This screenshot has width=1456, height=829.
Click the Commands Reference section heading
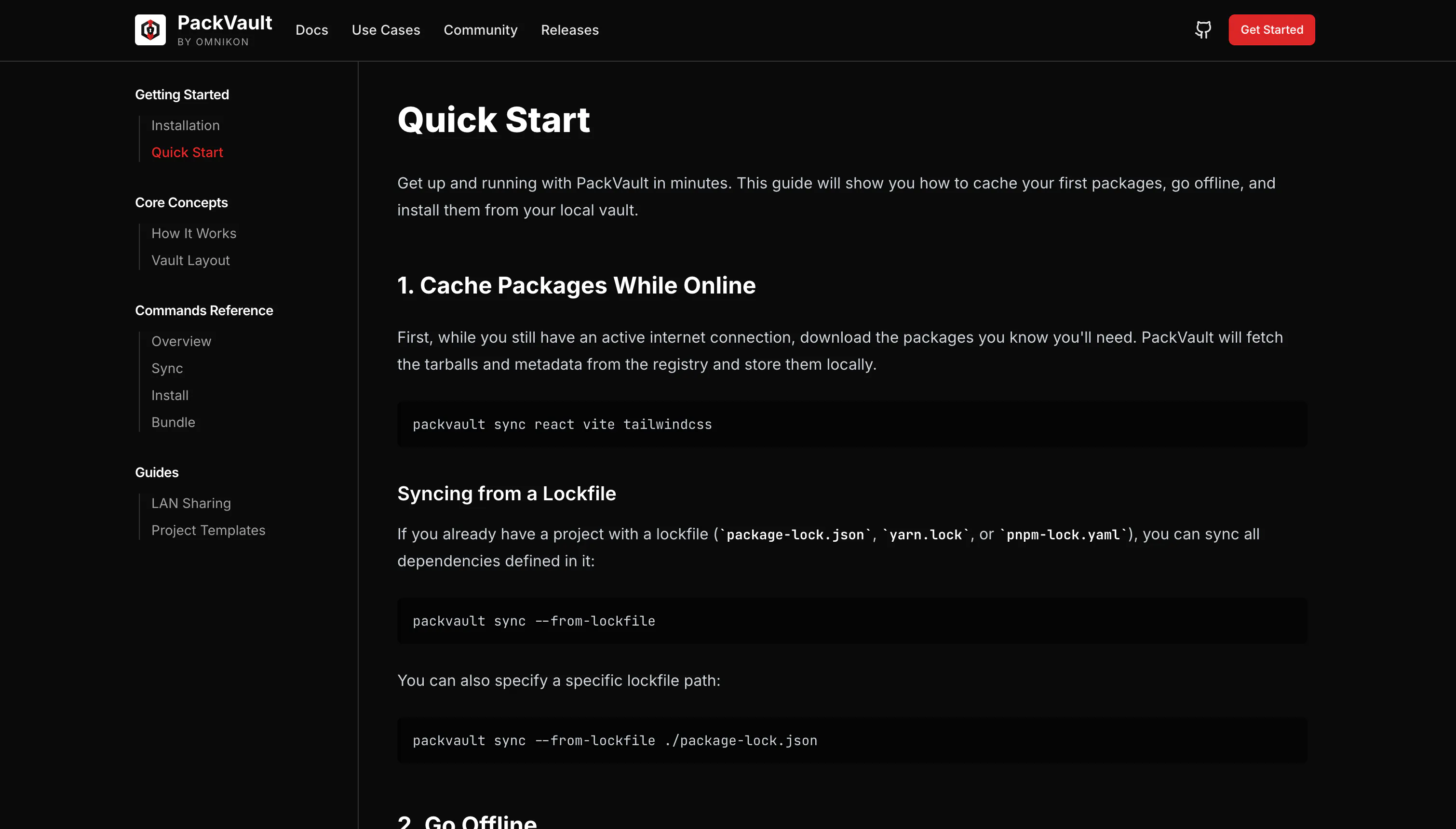pyautogui.click(x=204, y=310)
